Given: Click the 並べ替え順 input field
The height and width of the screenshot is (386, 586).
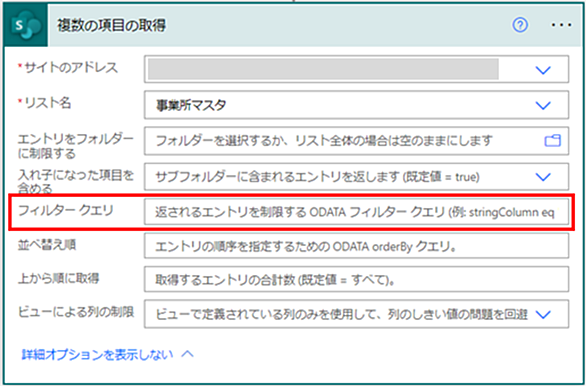Looking at the screenshot, I should [x=357, y=246].
